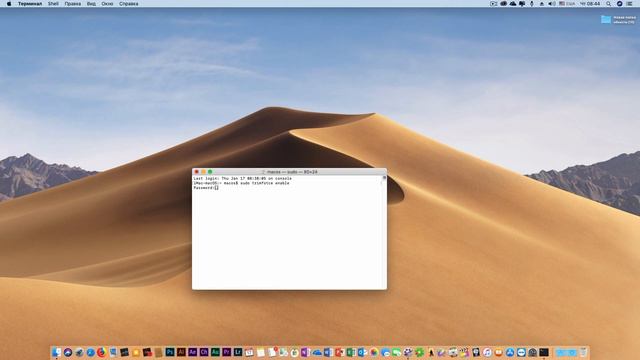This screenshot has width=640, height=360.
Task: Open Finder from the dock
Action: click(x=56, y=352)
